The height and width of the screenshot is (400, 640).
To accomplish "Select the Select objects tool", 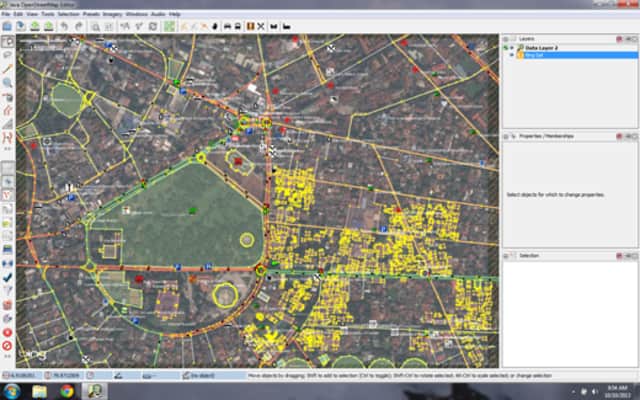I will coord(8,42).
